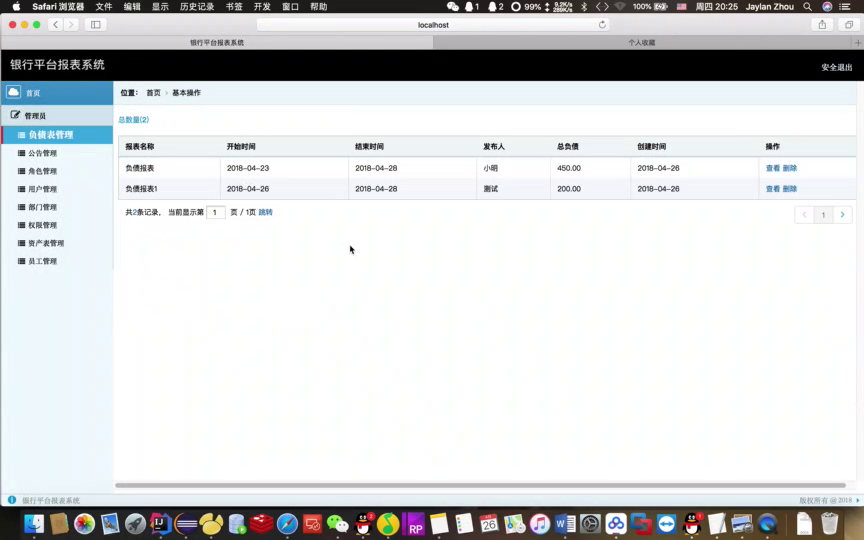Click the cloud home icon in sidebar
The image size is (864, 540).
13,92
